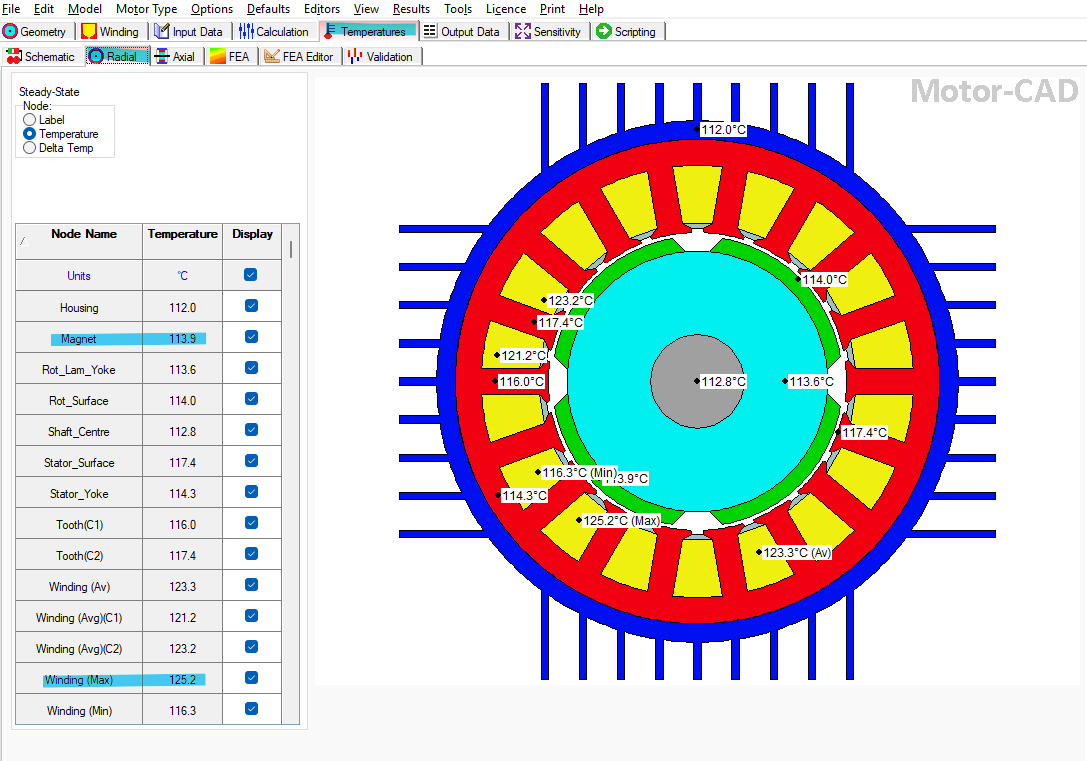Open the Motor Type menu
The width and height of the screenshot is (1087, 761).
click(146, 9)
